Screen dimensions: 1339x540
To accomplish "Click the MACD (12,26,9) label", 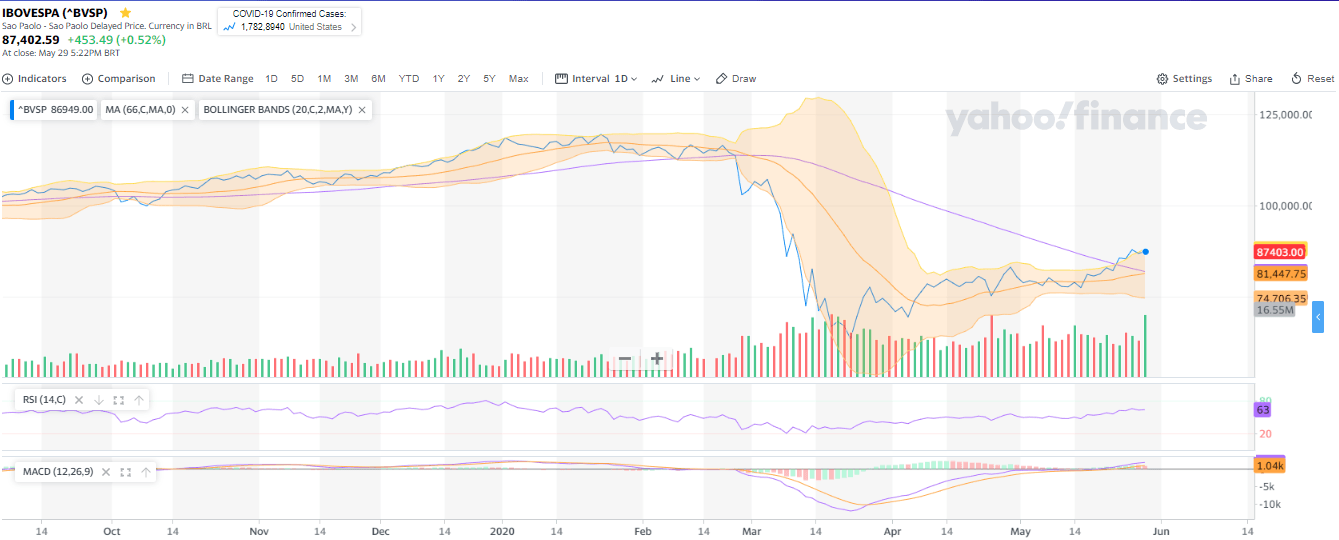I will click(x=58, y=472).
